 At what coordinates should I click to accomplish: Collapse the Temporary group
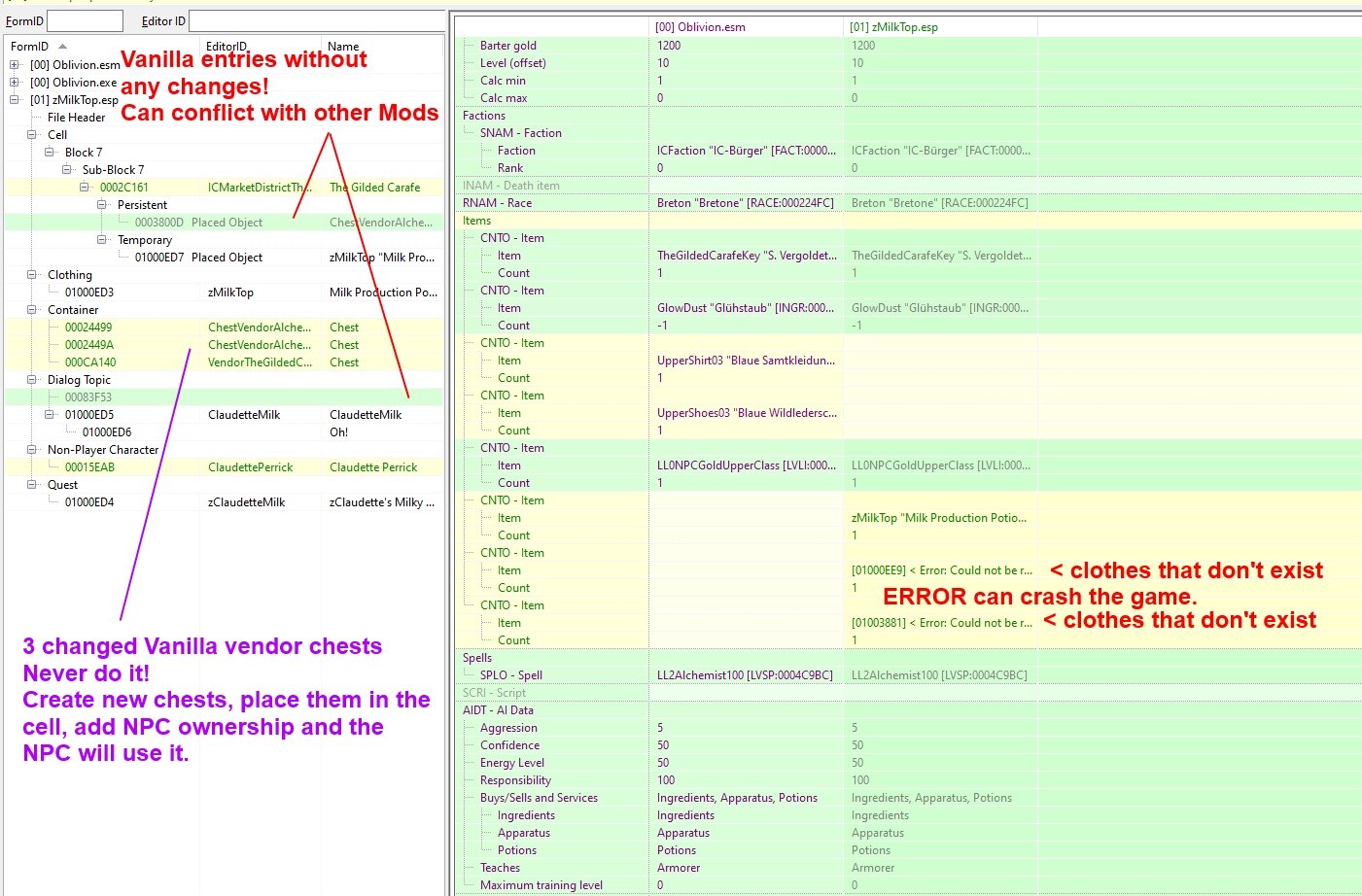102,240
